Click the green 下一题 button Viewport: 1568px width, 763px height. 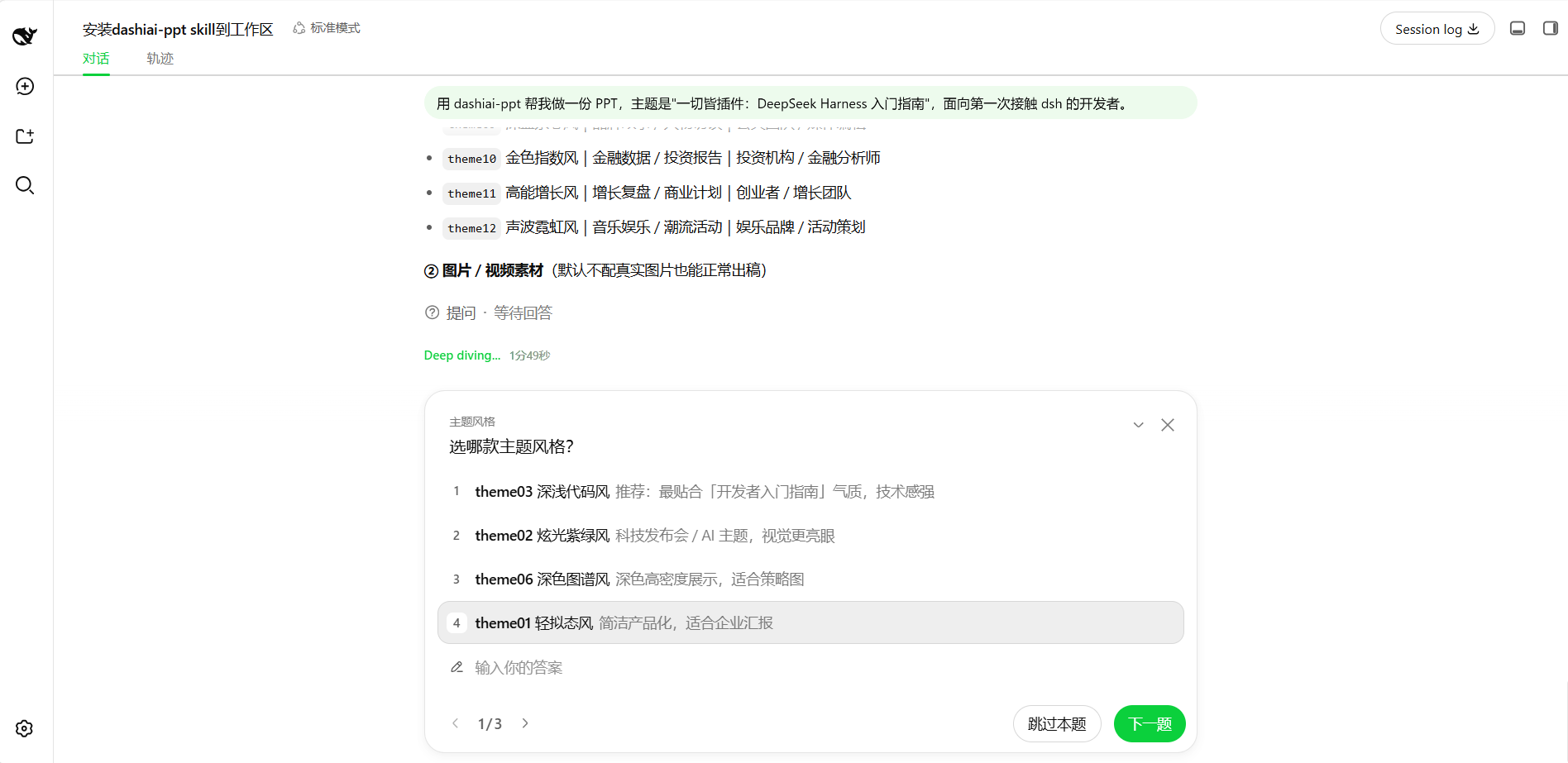click(x=1150, y=724)
